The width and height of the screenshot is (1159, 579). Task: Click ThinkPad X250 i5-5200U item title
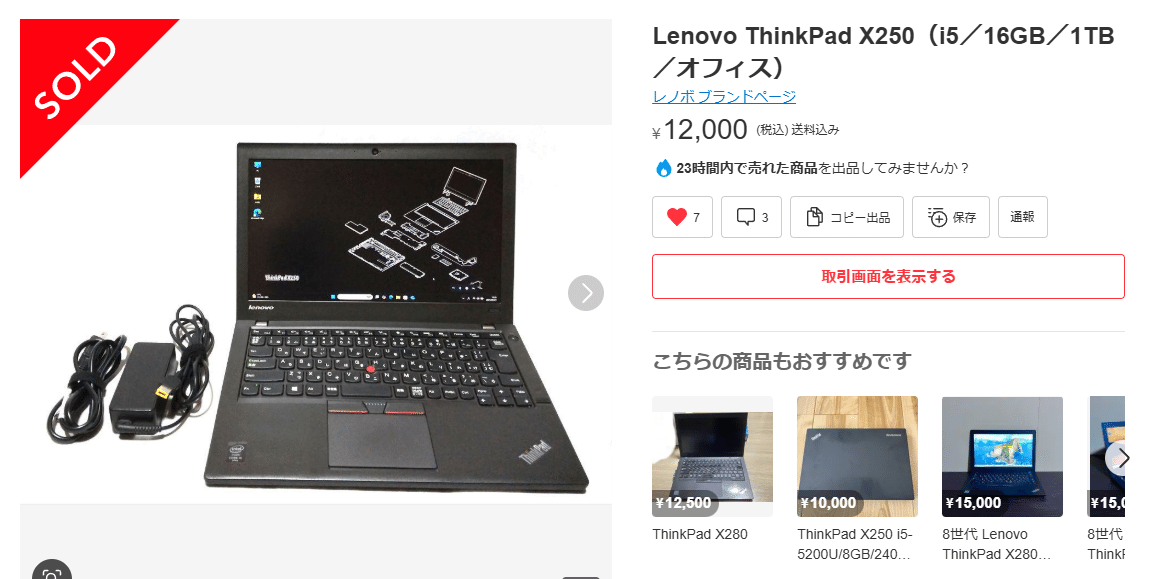pos(857,544)
